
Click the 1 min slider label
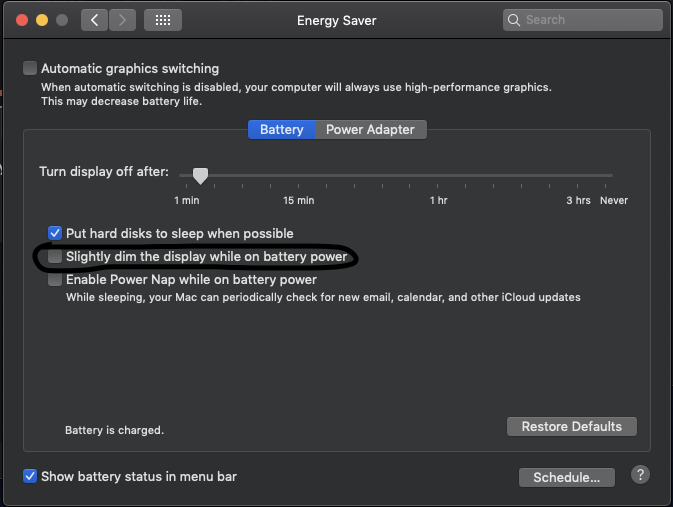pyautogui.click(x=187, y=200)
